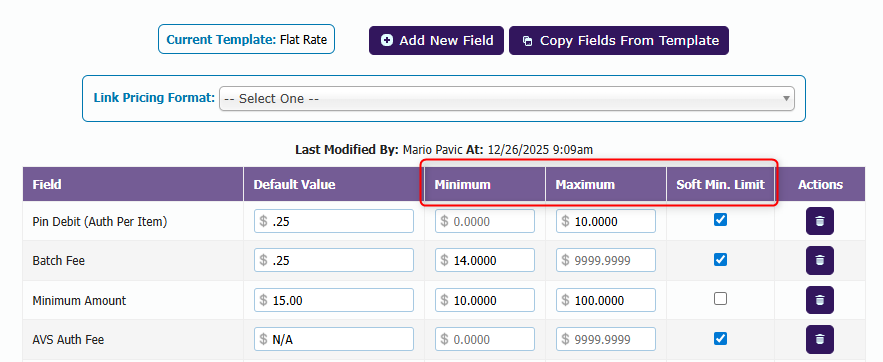Click the trash icon for Batch Fee
This screenshot has height=362, width=883.
point(819,261)
